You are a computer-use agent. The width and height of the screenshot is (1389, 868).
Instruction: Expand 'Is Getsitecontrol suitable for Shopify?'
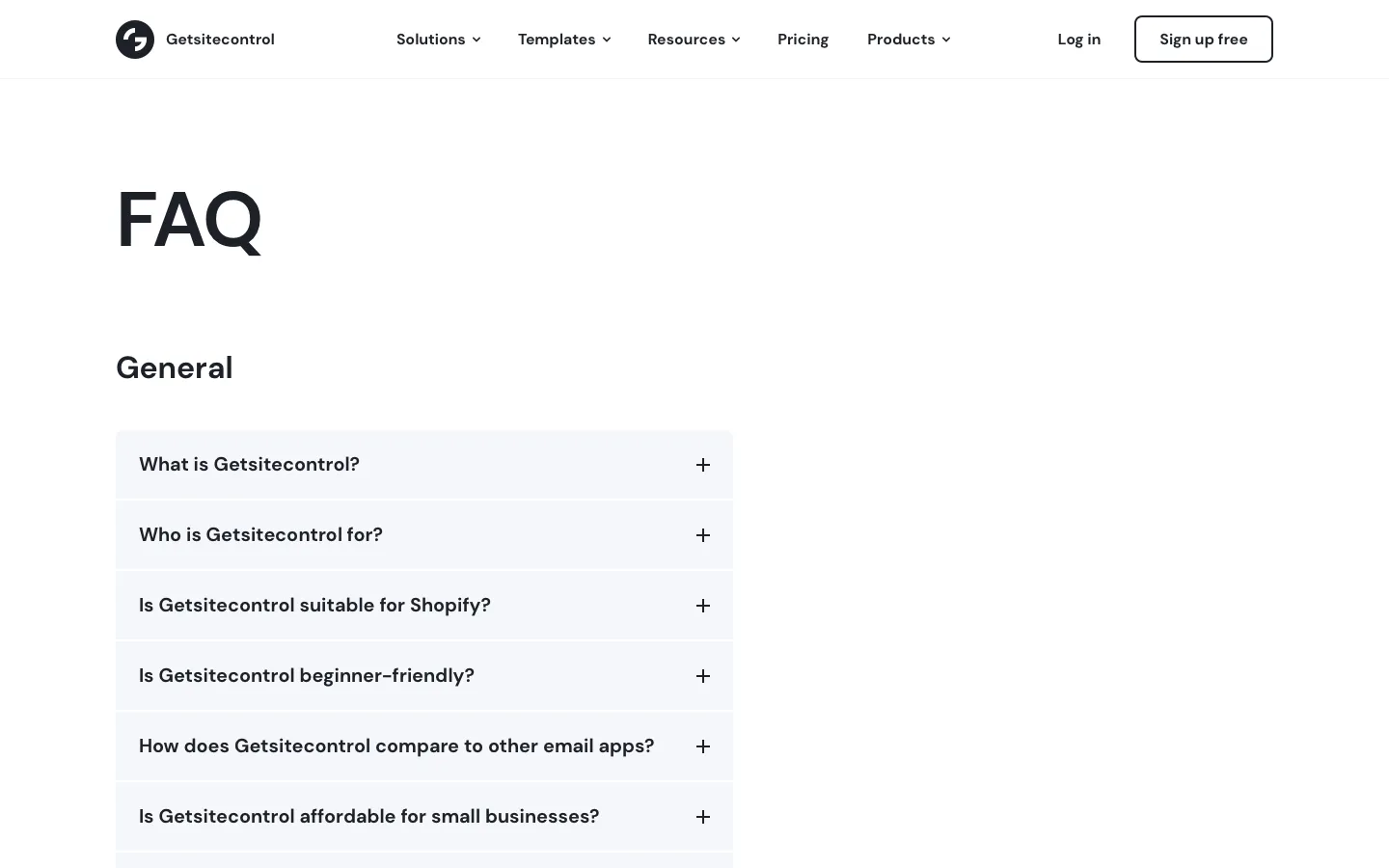424,606
